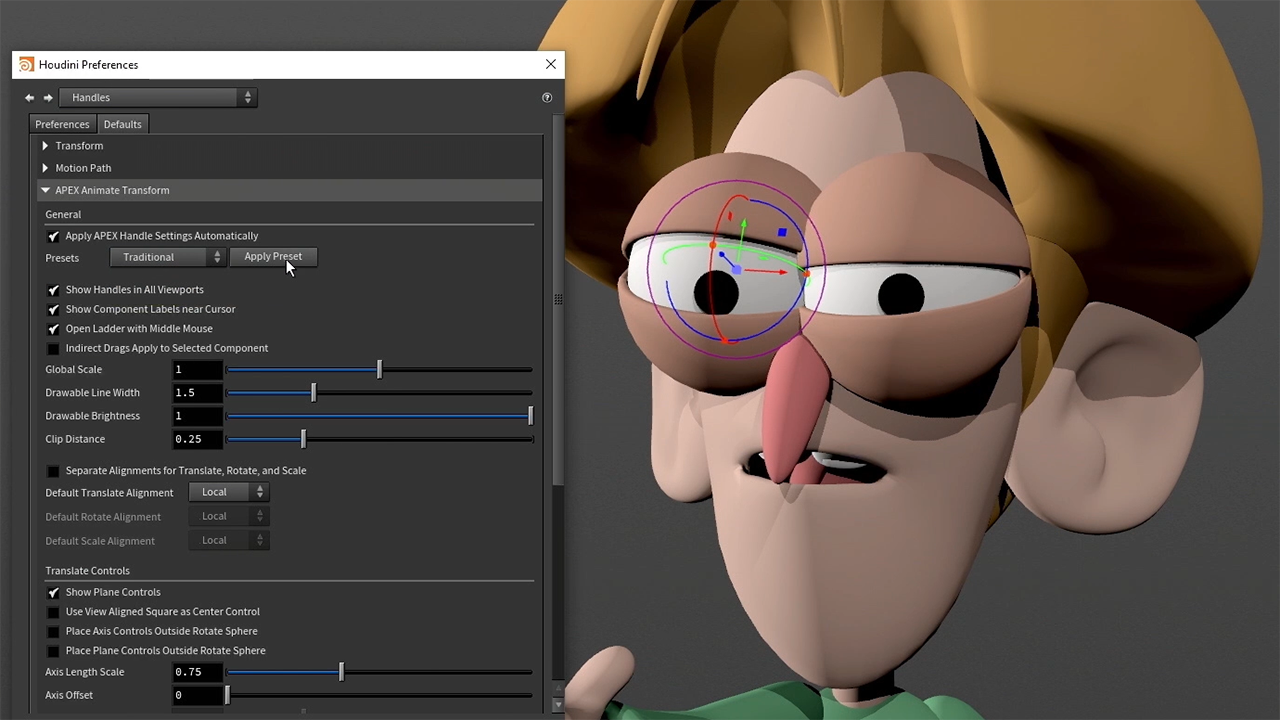Switch to the Defaults tab
The height and width of the screenshot is (720, 1280).
click(122, 124)
